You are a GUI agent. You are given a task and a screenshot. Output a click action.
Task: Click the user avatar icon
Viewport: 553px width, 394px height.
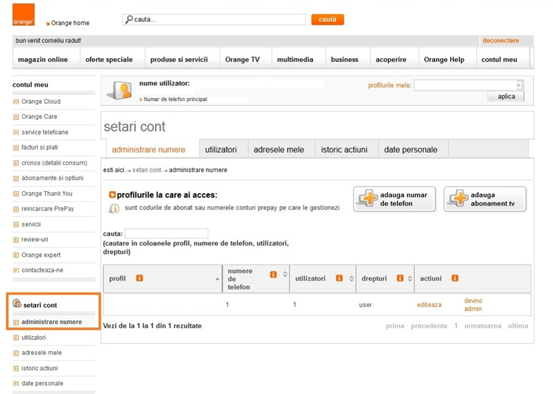[120, 90]
